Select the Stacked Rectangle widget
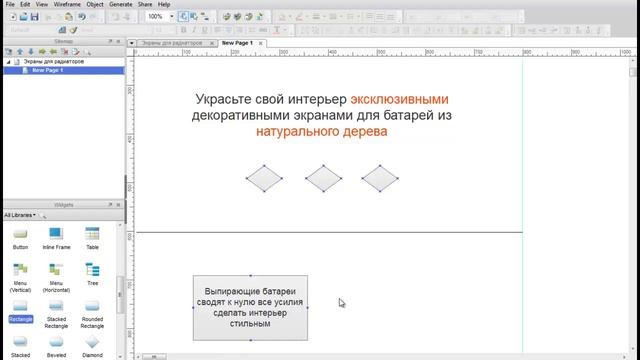The image size is (640, 360). point(56,315)
